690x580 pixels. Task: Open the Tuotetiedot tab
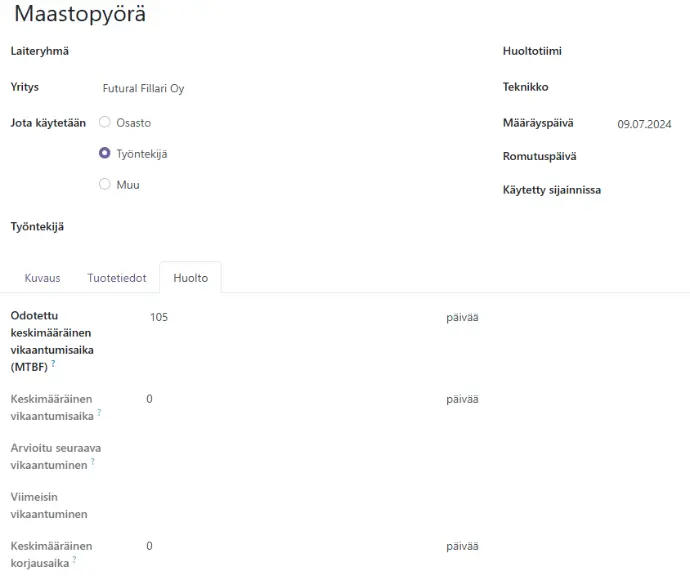point(117,278)
